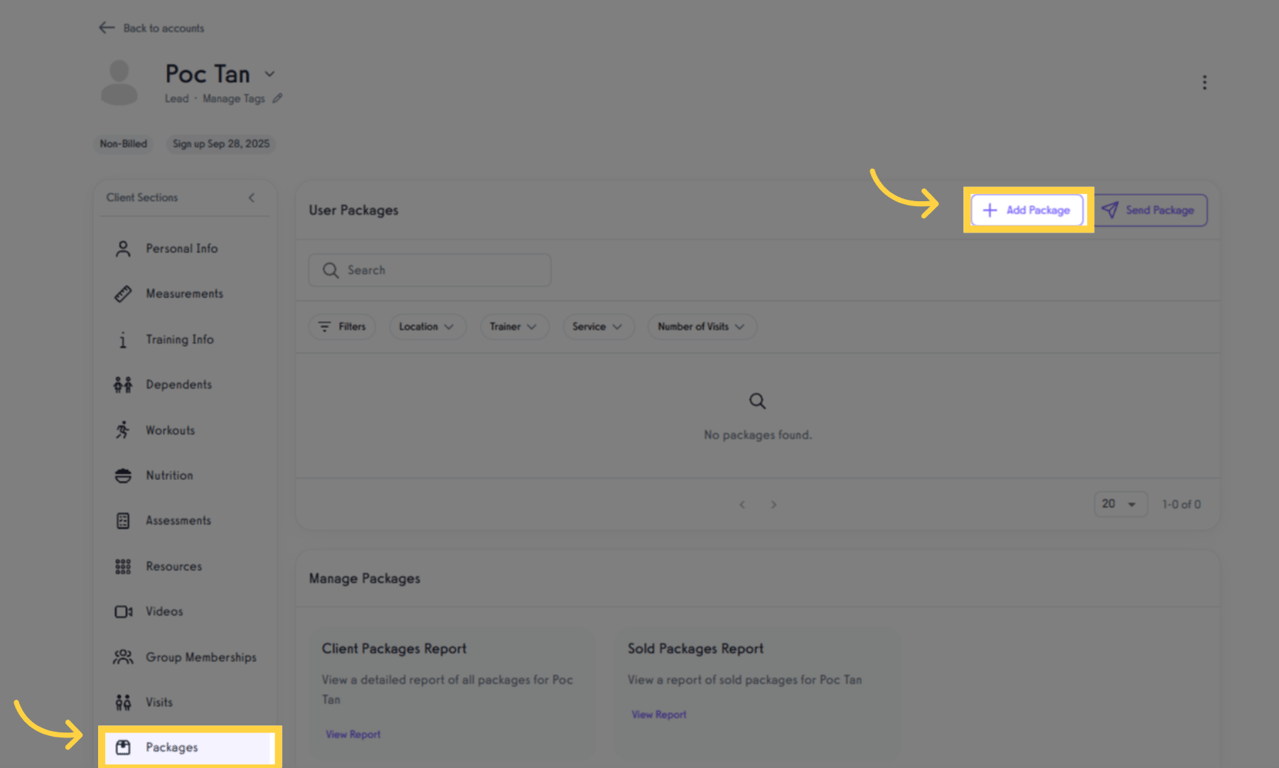Open the Number of Visits dropdown
Screen dimensions: 1279x768
[x=701, y=326]
